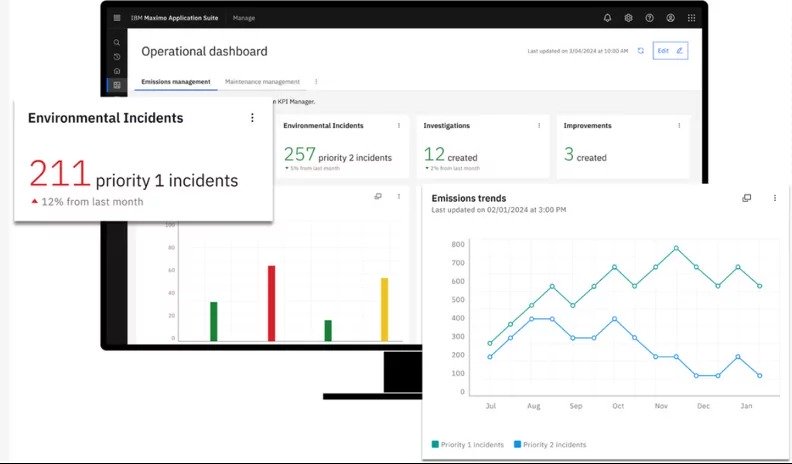
Task: Click the Edit button
Action: point(669,50)
